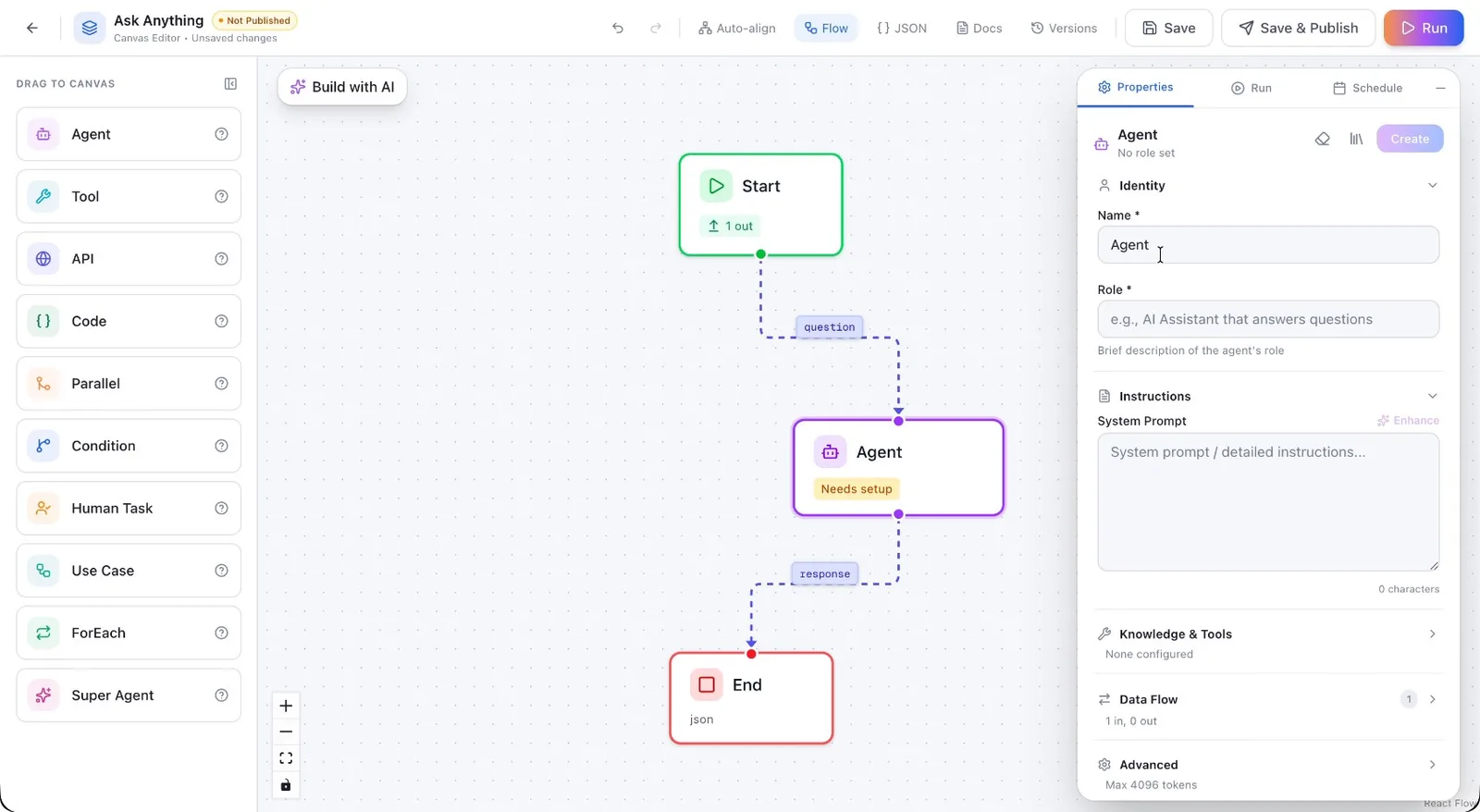
Task: Select the Flow view
Action: coord(826,28)
